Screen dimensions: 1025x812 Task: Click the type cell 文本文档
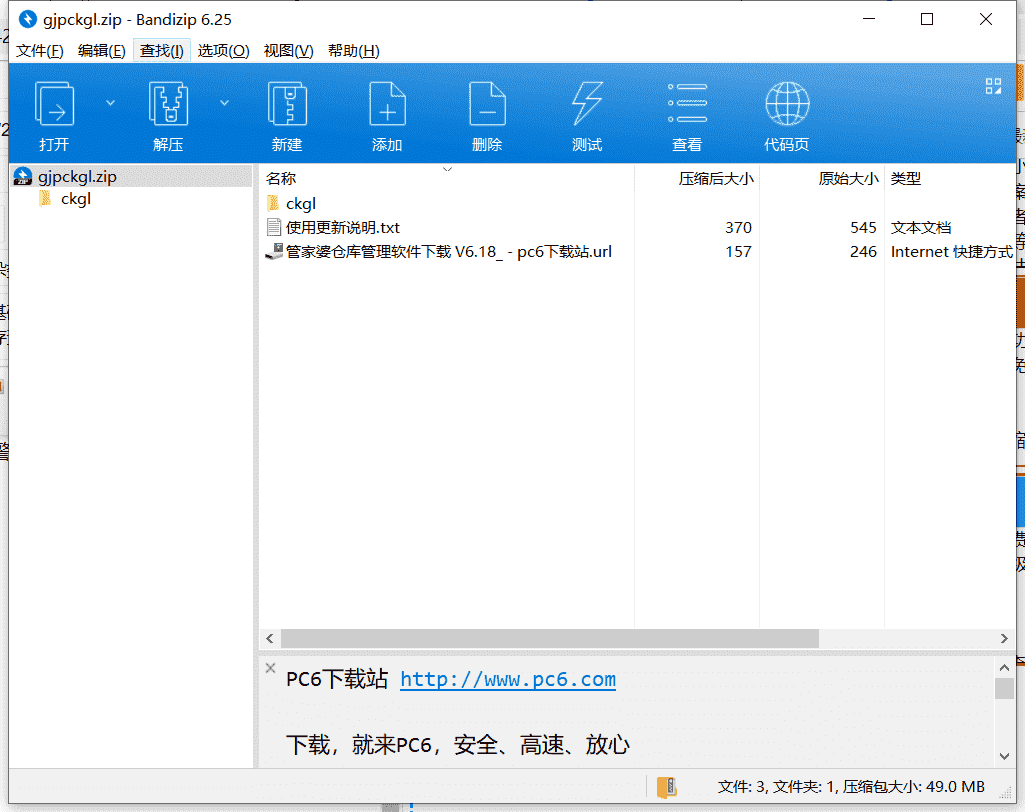coord(920,228)
